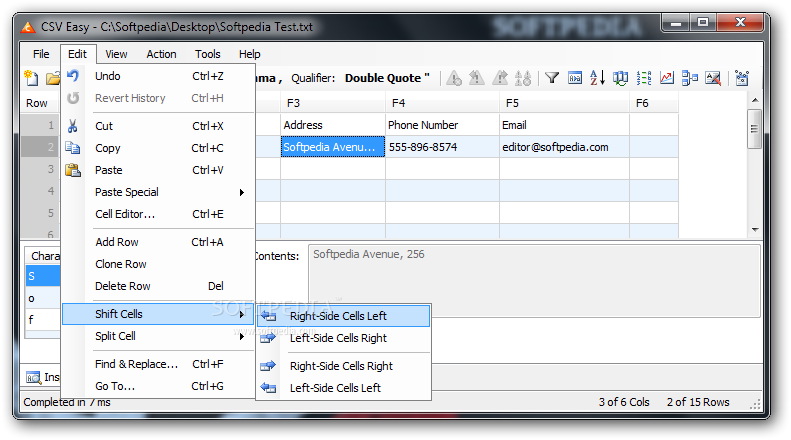
Task: Expand the Shift Cells submenu arrow
Action: 242,314
